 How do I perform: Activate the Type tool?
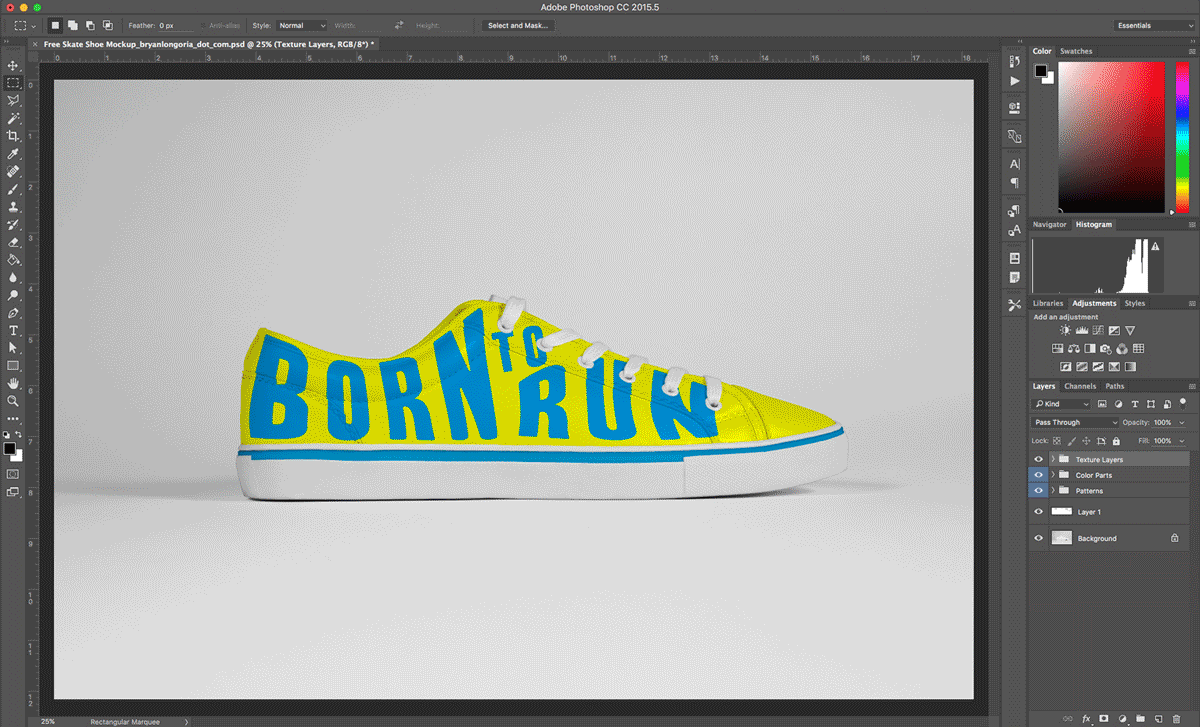point(14,330)
